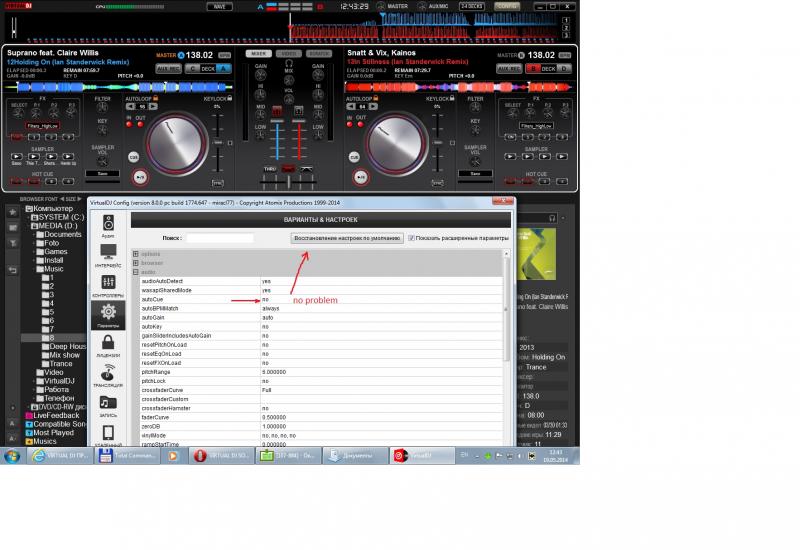Open right deck effect selector dropdown

tap(537, 126)
